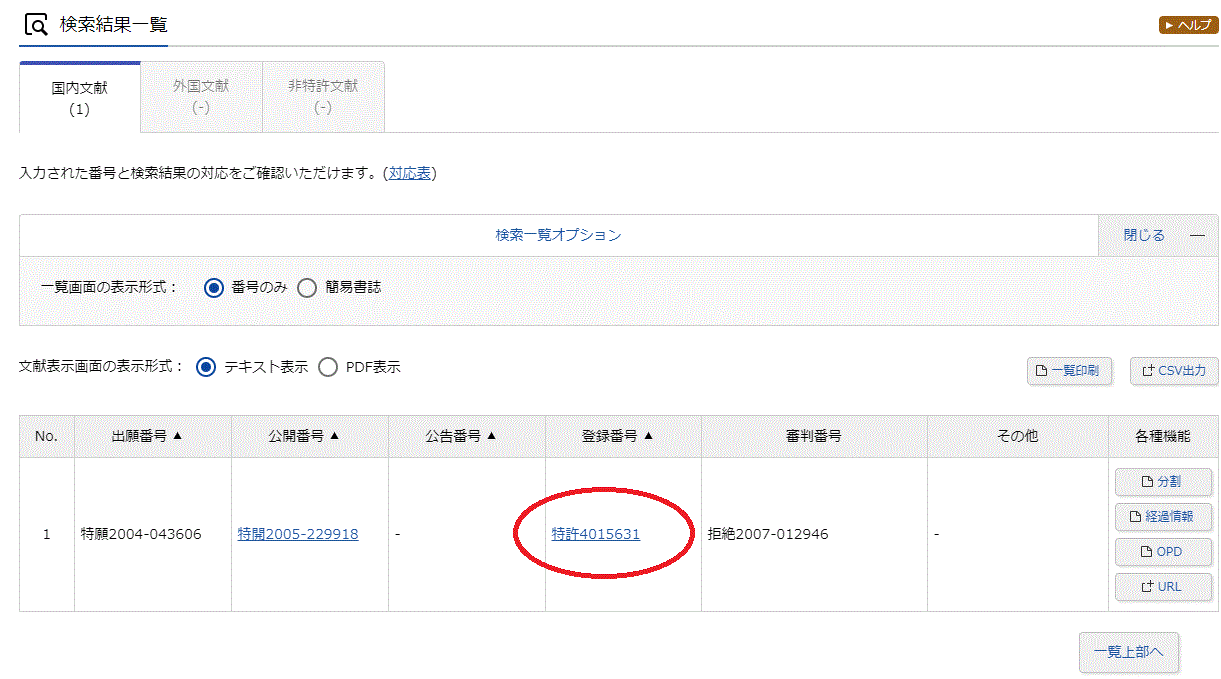Choose テキスト表示 radio button
The height and width of the screenshot is (679, 1221).
pos(206,367)
